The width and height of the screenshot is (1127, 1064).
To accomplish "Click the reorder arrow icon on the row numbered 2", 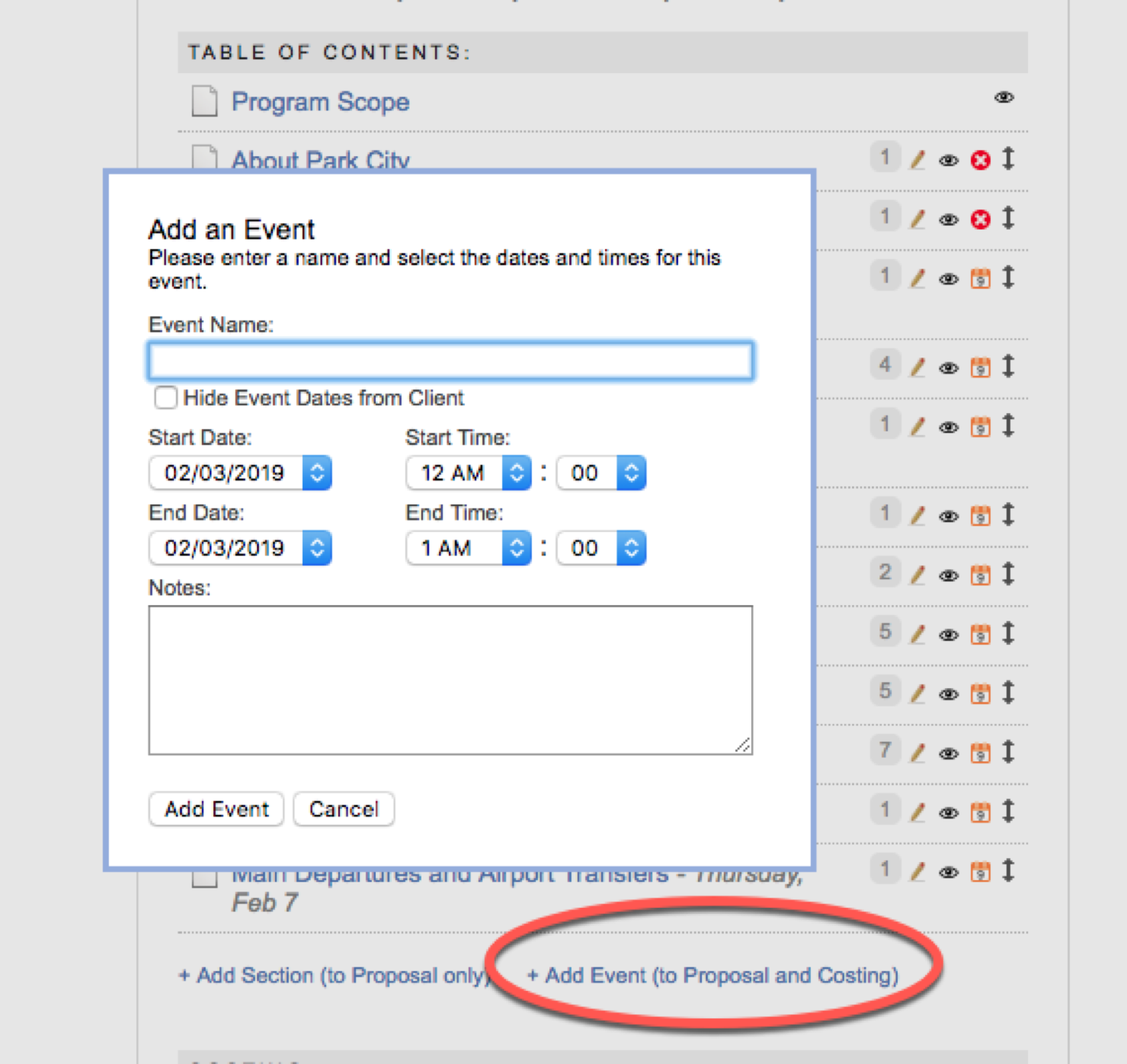I will [1008, 573].
